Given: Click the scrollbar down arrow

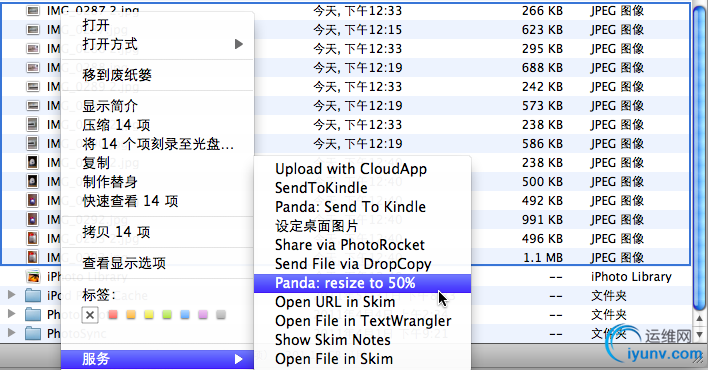Looking at the screenshot, I should (x=700, y=335).
